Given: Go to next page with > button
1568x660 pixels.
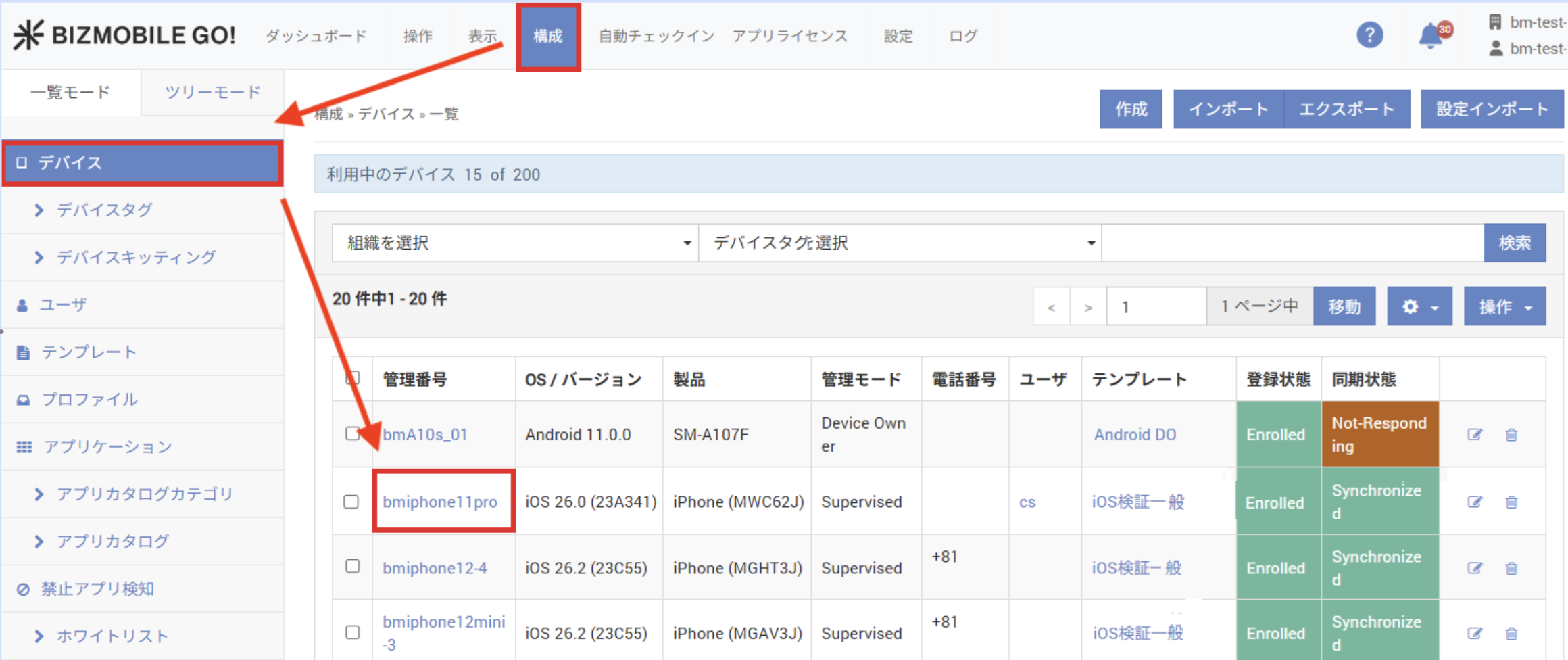Looking at the screenshot, I should click(x=1088, y=307).
